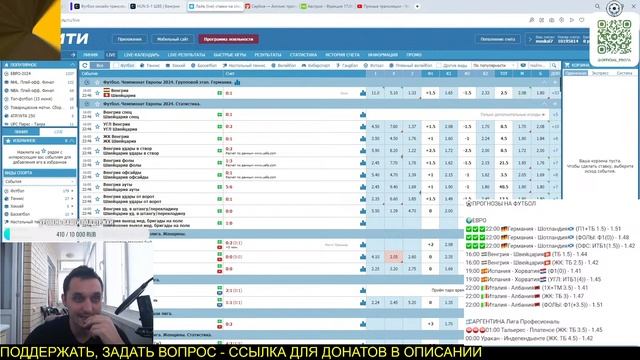
Task: Toggle the eye visibility icon in filter bar
Action: coord(523,65)
